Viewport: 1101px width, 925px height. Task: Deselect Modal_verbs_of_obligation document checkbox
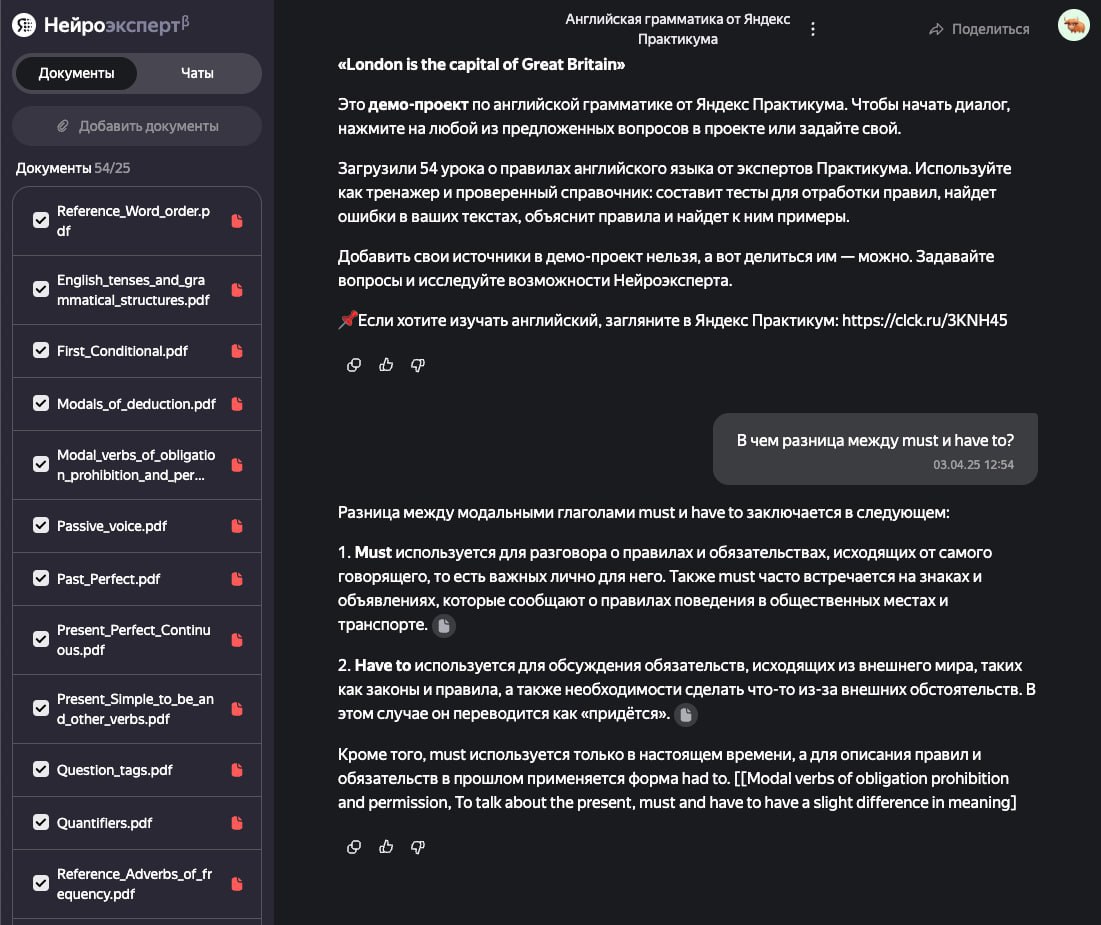[x=41, y=464]
